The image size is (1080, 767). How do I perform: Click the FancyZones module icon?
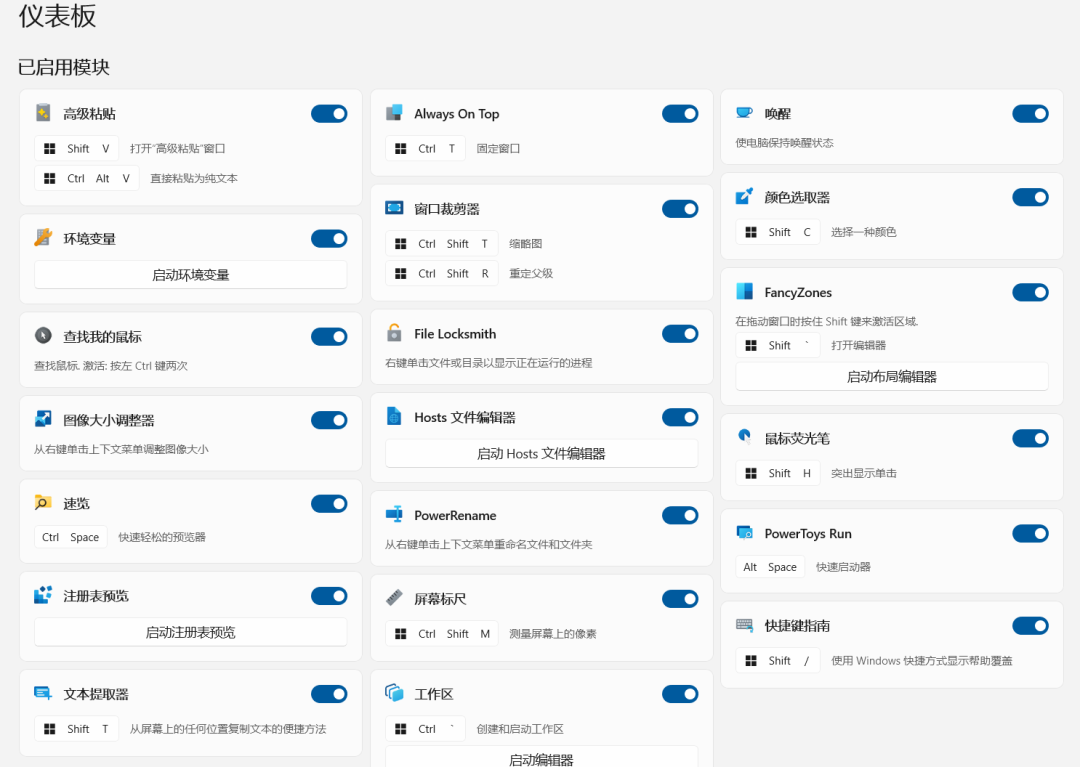(744, 292)
